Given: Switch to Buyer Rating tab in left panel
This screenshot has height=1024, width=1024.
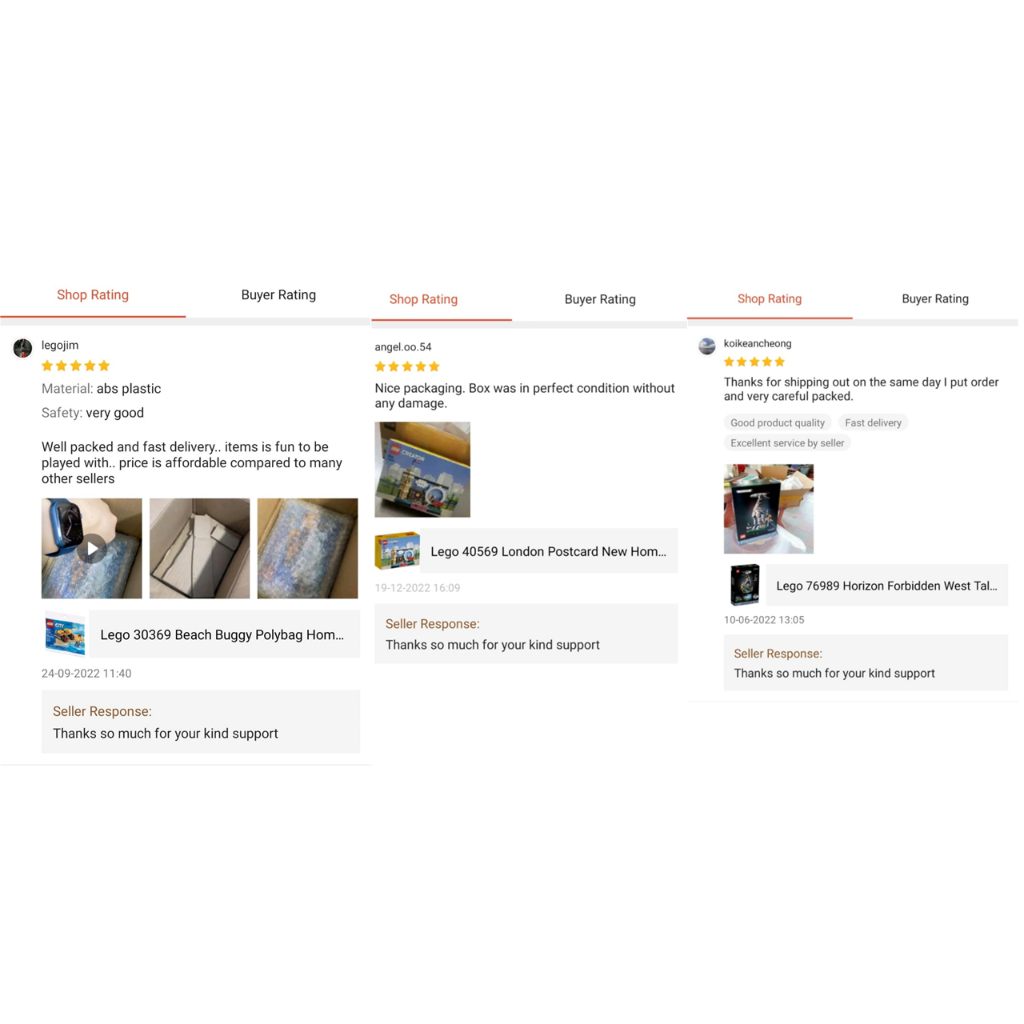Looking at the screenshot, I should coord(278,295).
